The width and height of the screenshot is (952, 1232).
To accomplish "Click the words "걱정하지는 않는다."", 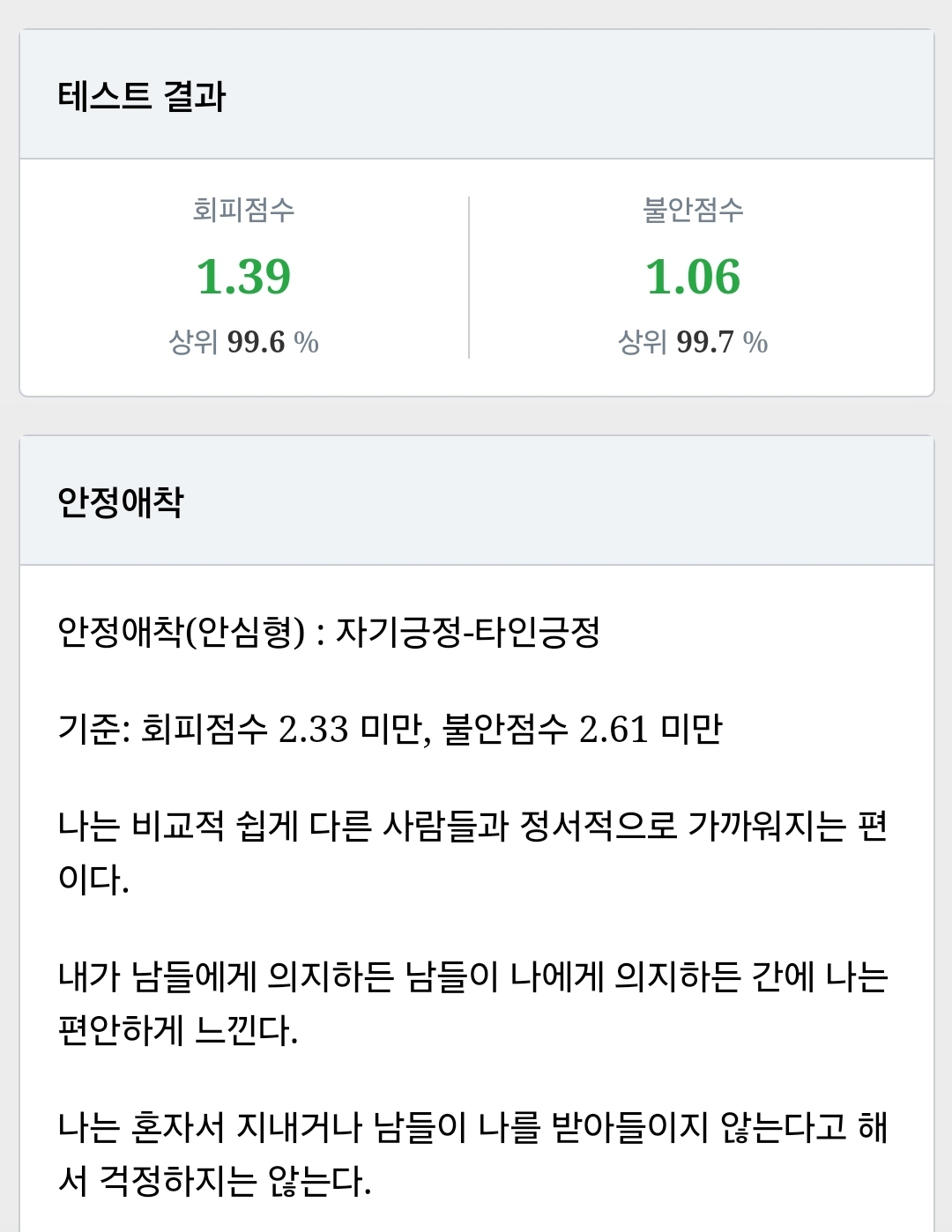I will pos(234,1181).
